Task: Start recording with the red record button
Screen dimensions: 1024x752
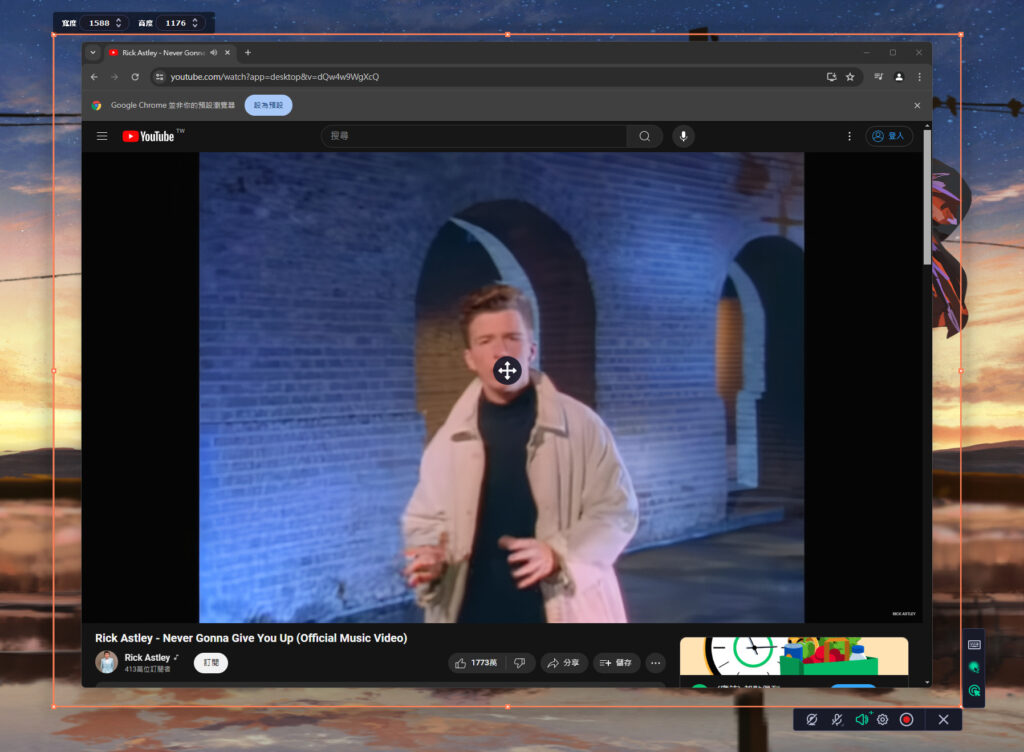Action: click(x=906, y=719)
